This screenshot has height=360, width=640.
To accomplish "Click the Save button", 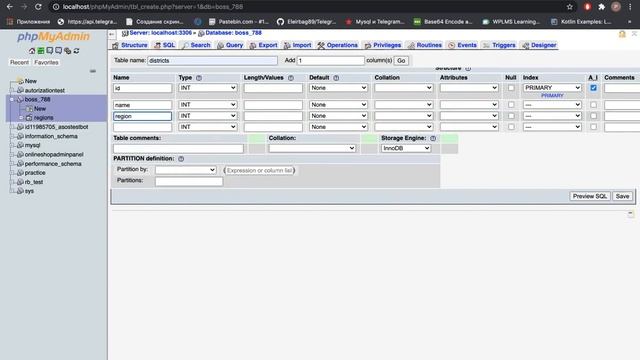I will pos(622,196).
